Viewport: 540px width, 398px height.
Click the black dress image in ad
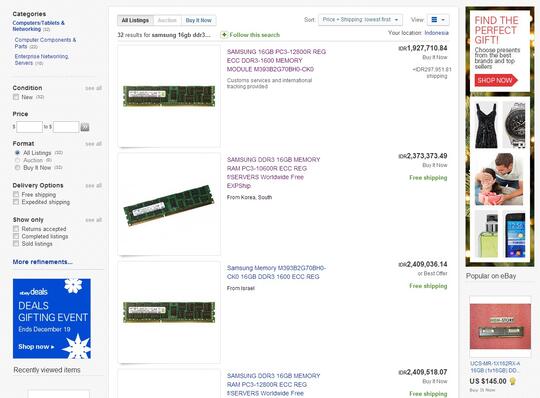[x=486, y=125]
